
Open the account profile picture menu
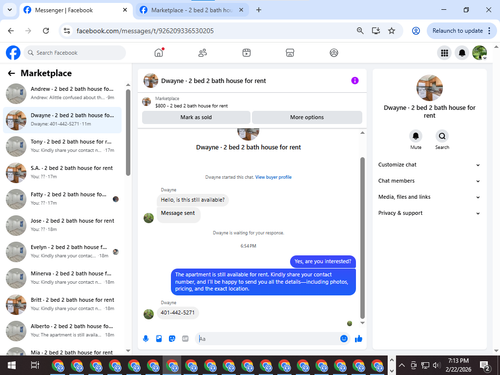coord(480,53)
